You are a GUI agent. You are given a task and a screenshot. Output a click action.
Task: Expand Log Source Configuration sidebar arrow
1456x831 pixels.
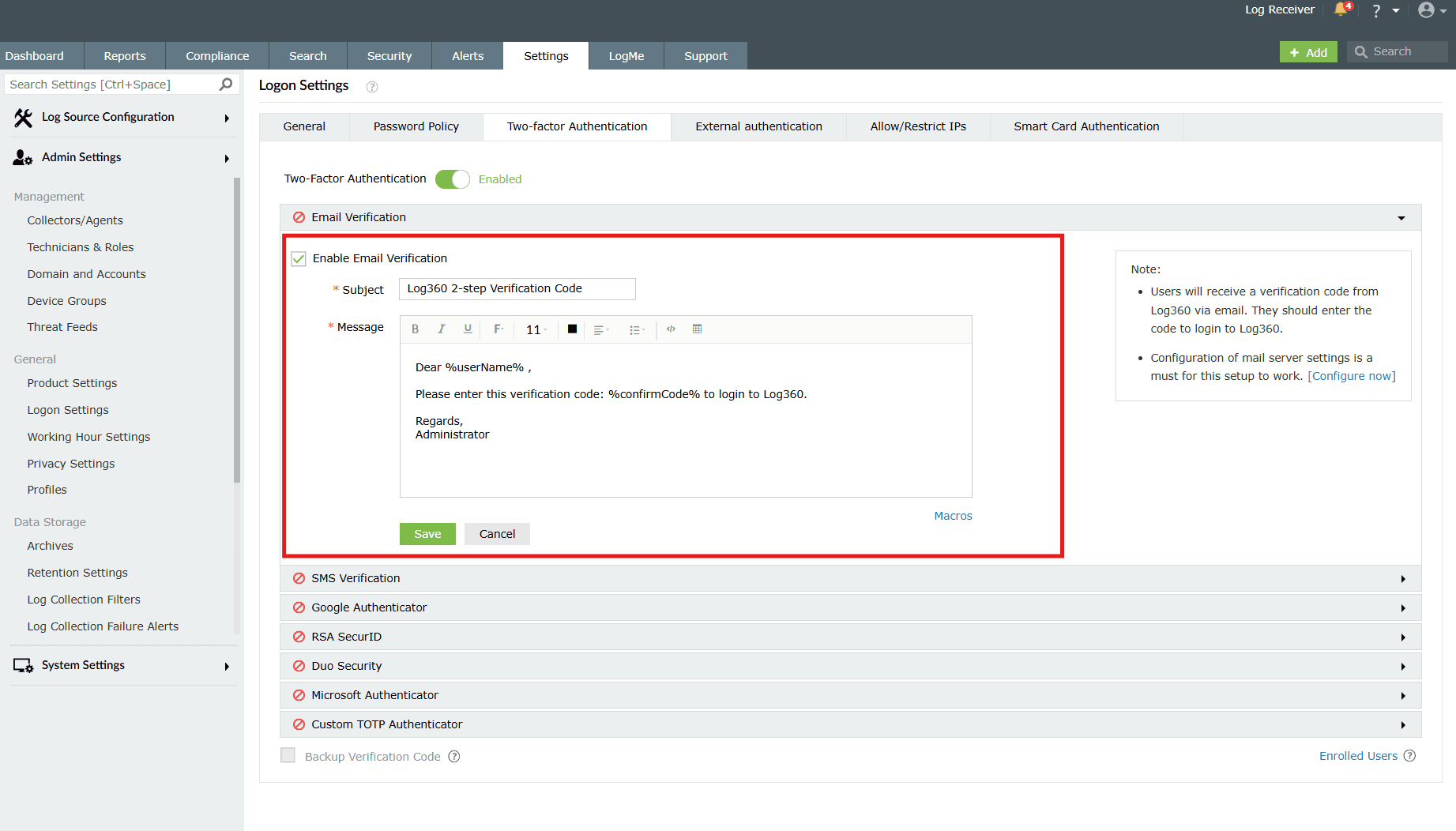(x=227, y=118)
